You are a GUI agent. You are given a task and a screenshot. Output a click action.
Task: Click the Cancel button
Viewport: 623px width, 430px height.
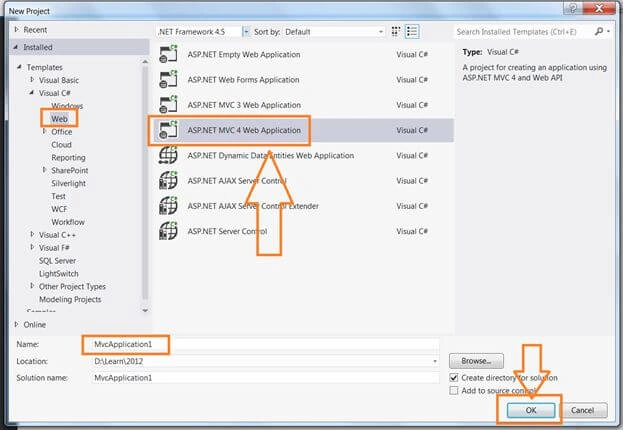pos(582,410)
